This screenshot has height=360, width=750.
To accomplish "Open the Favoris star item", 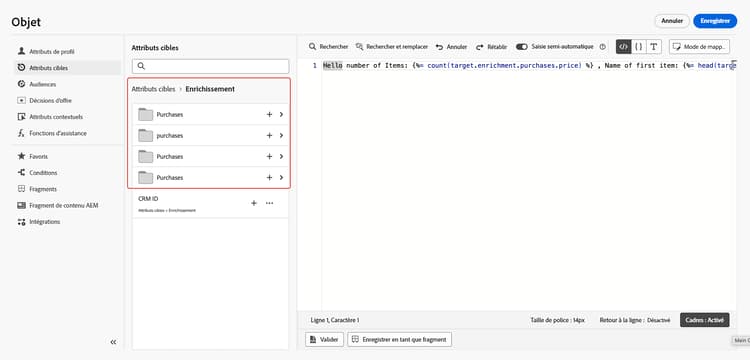I will (x=33, y=156).
